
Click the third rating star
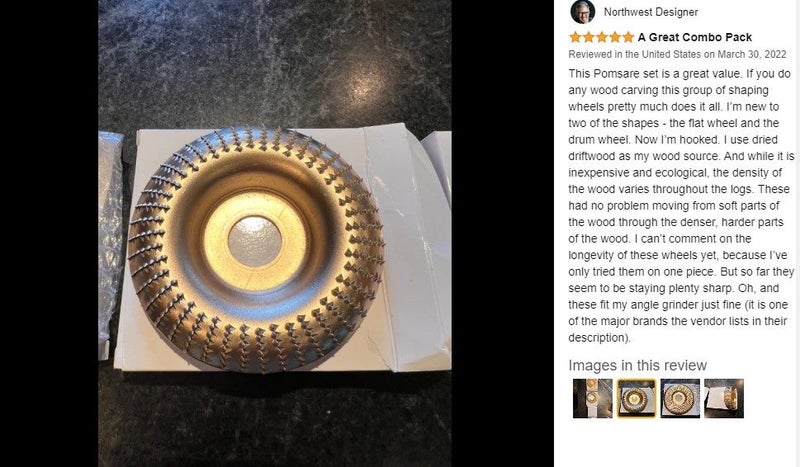tap(602, 37)
